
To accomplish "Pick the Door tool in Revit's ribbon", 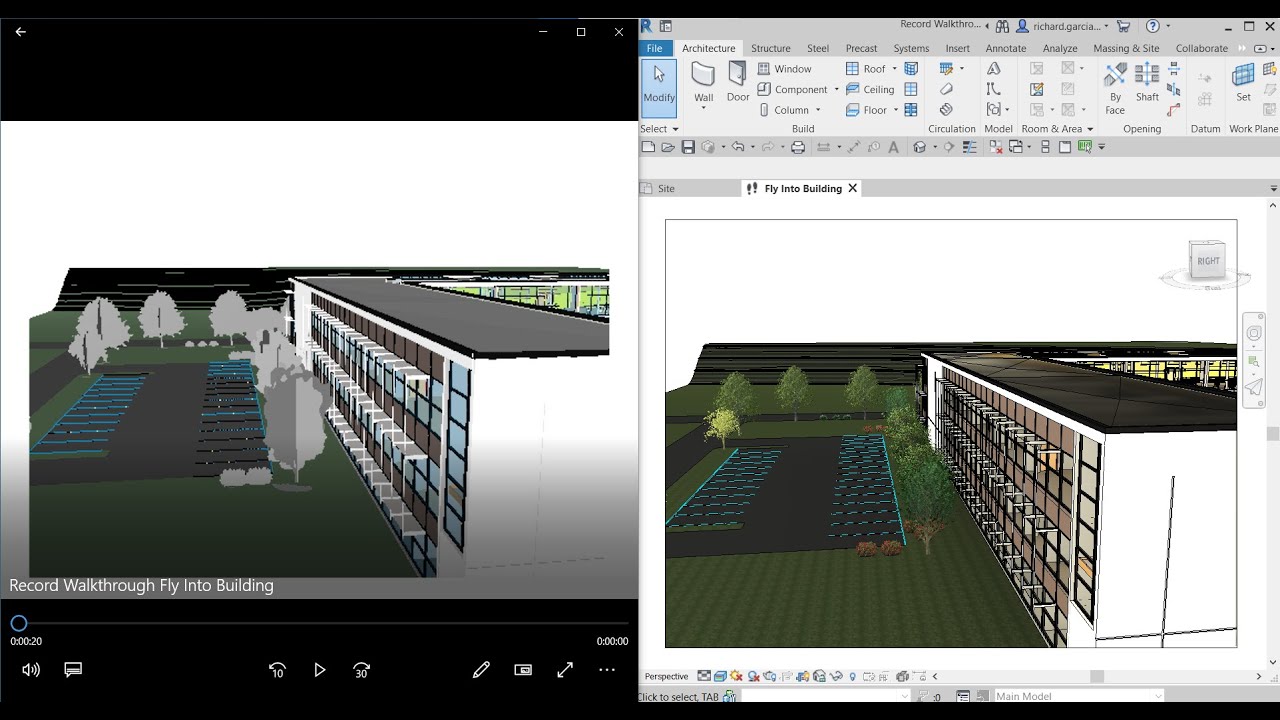I will pos(738,82).
